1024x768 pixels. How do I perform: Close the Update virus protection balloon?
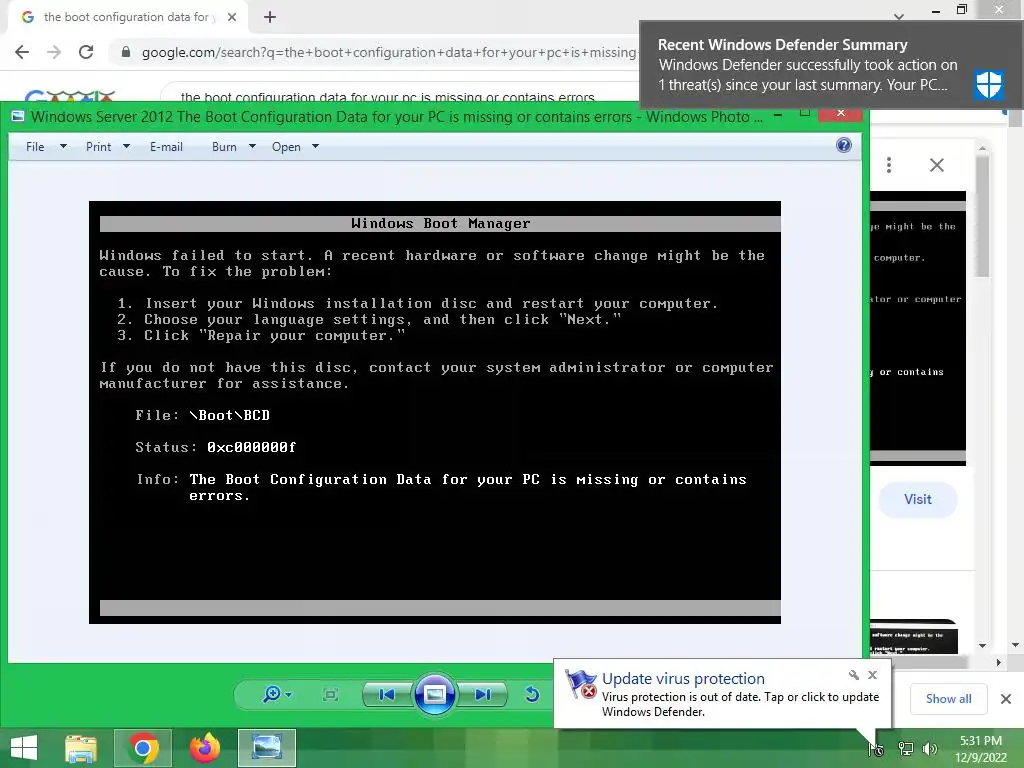click(x=872, y=675)
